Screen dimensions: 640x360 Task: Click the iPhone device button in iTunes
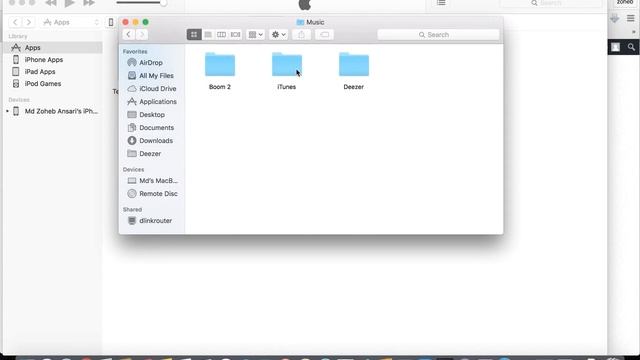click(111, 22)
